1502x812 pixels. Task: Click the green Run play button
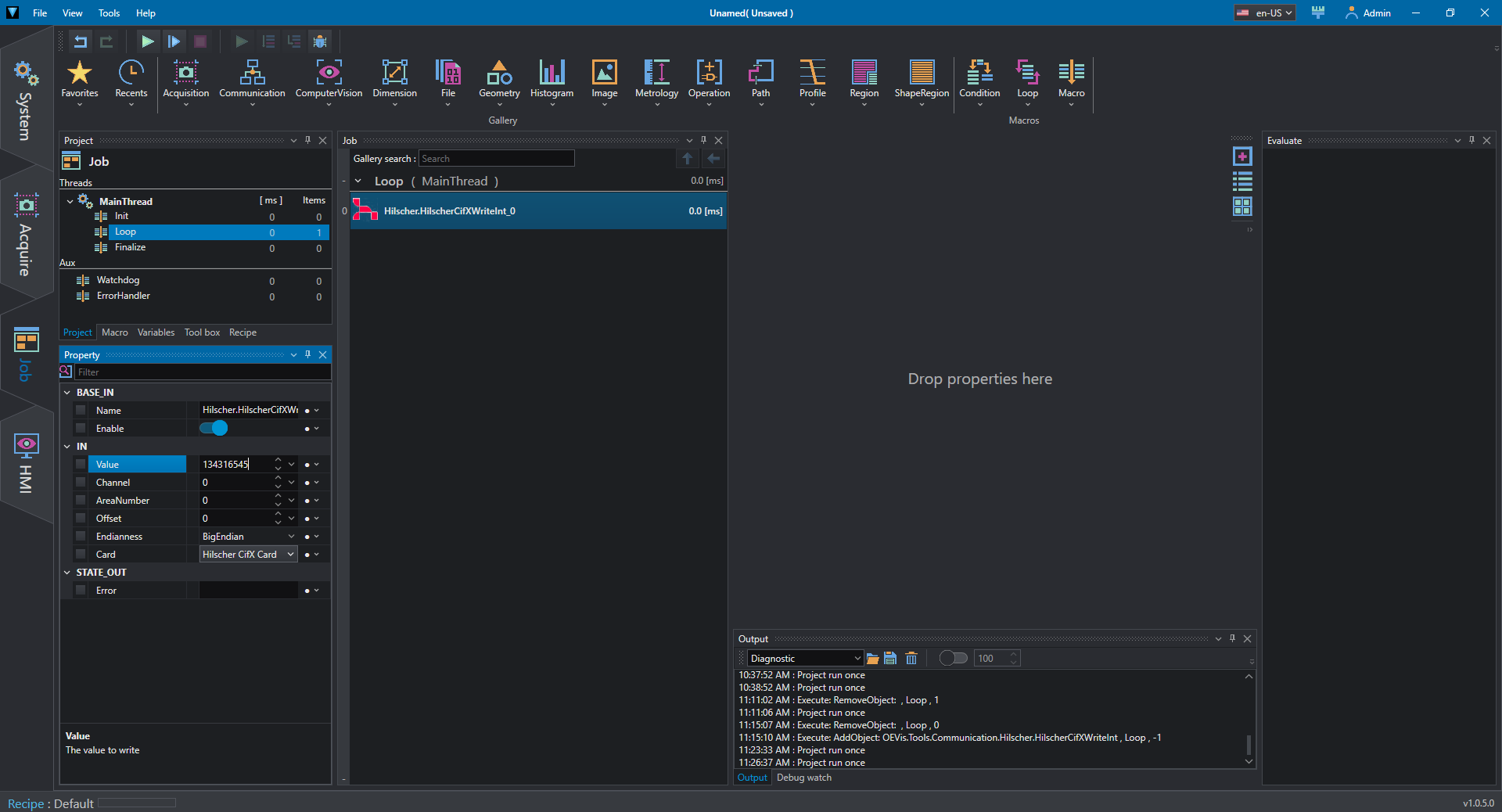click(x=147, y=41)
